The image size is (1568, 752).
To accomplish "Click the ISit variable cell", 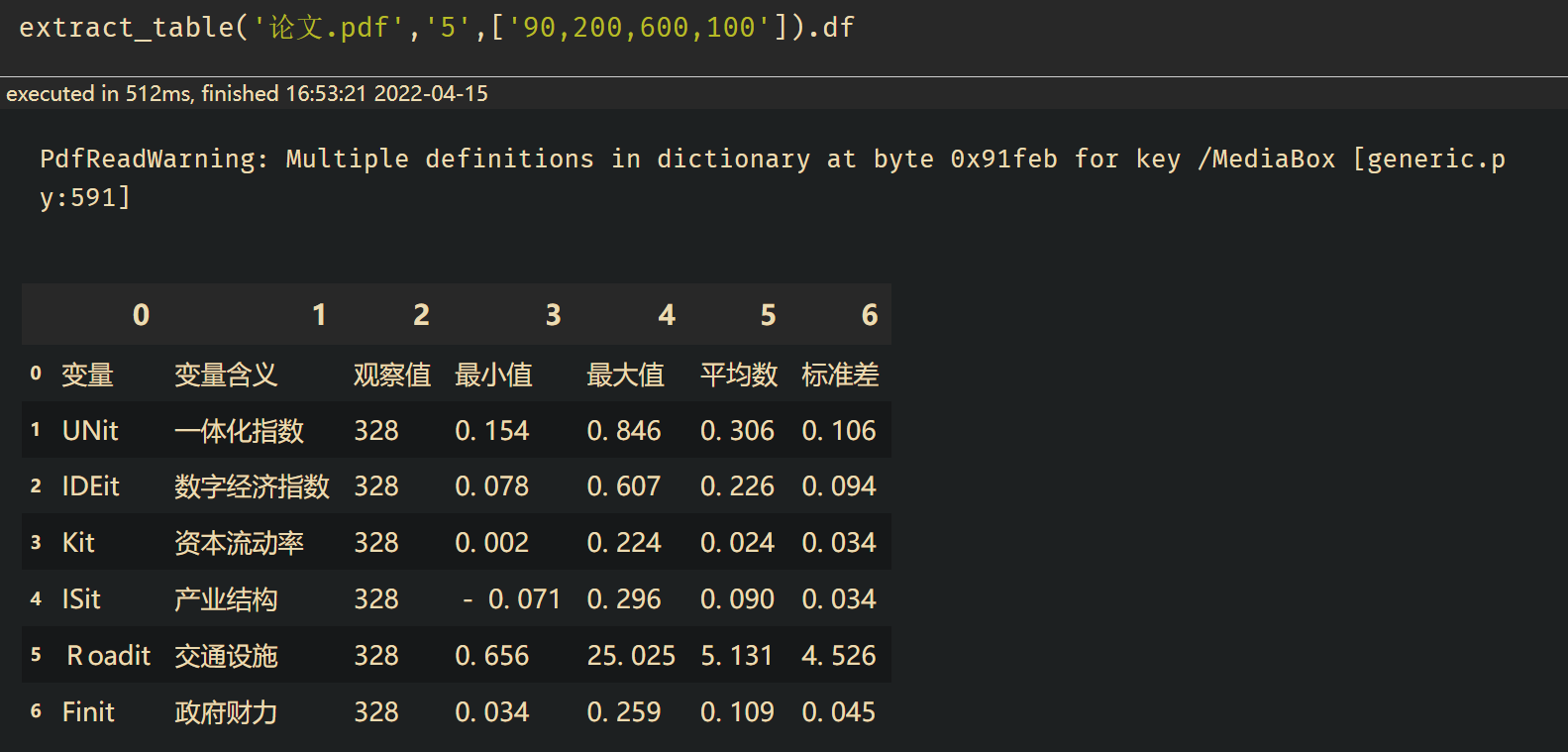I will 81,599.
